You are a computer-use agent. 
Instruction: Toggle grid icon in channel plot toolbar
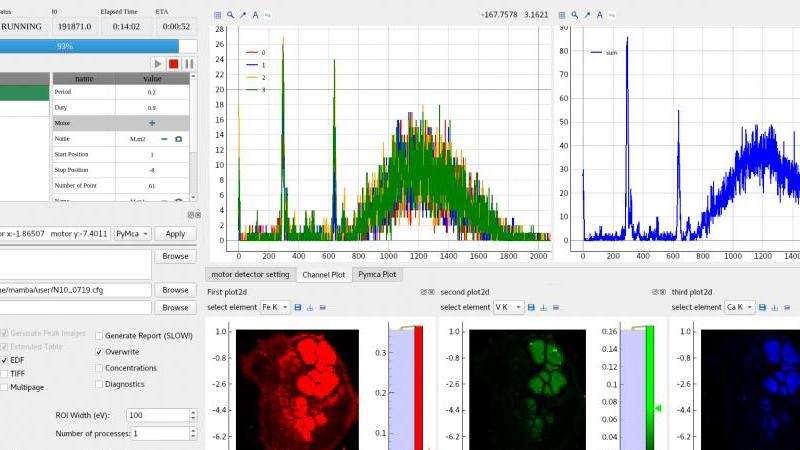pos(218,15)
